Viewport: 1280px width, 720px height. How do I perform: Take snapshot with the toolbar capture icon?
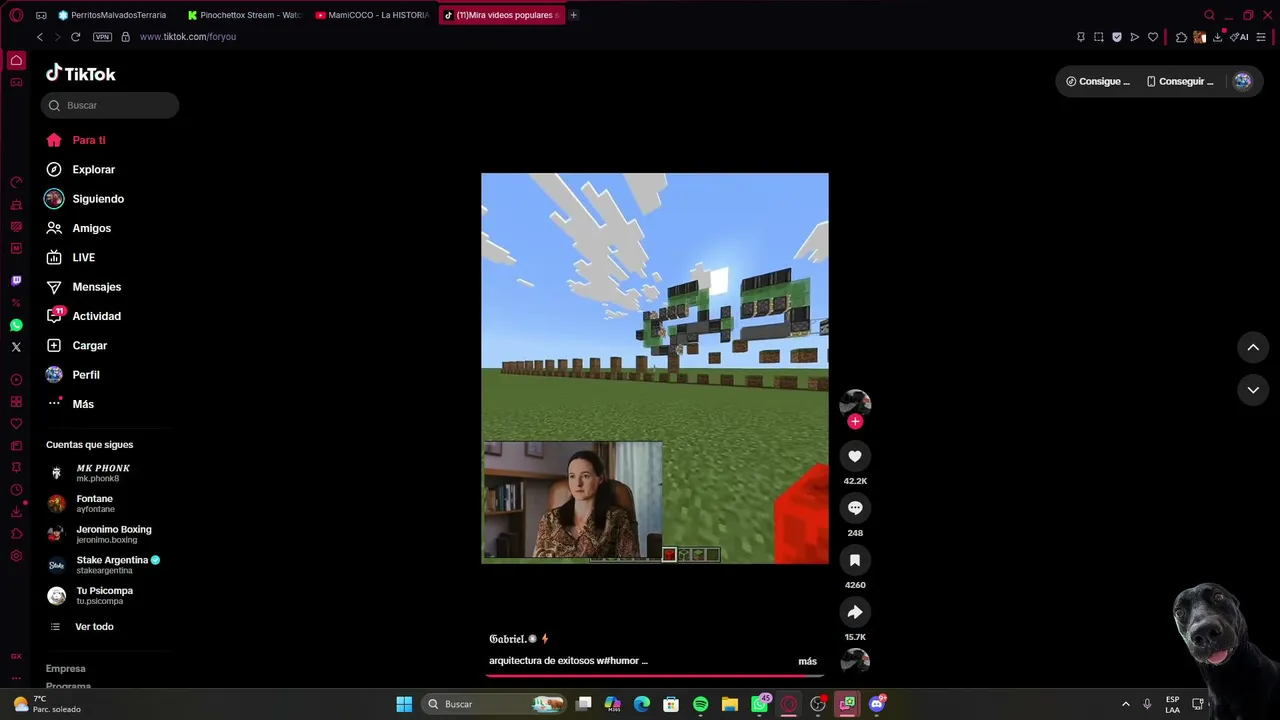(1099, 37)
